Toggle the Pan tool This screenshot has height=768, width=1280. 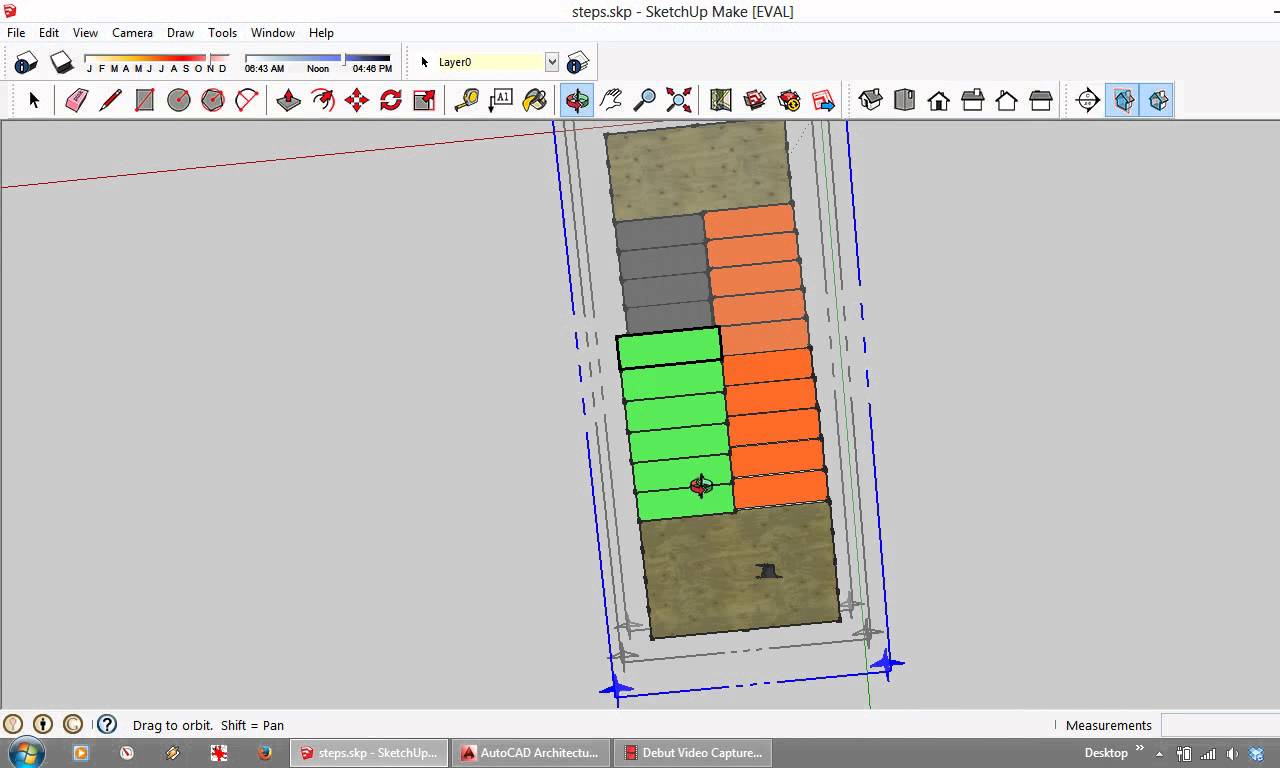click(611, 100)
